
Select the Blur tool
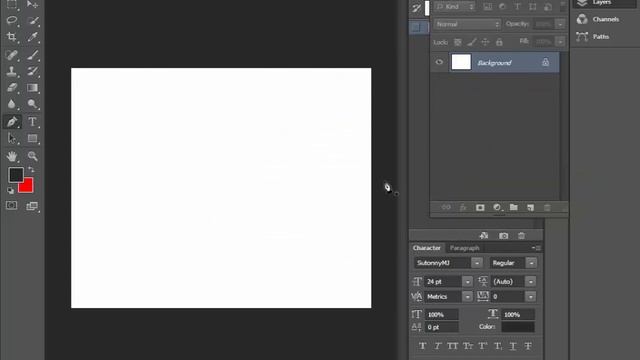click(11, 104)
